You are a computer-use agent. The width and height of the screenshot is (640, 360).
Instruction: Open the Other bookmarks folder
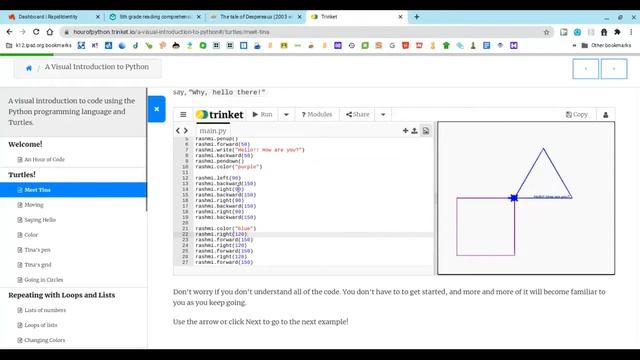[x=607, y=45]
